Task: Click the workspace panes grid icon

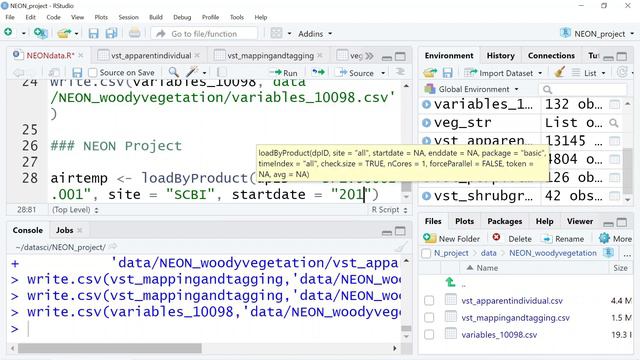Action: point(276,33)
